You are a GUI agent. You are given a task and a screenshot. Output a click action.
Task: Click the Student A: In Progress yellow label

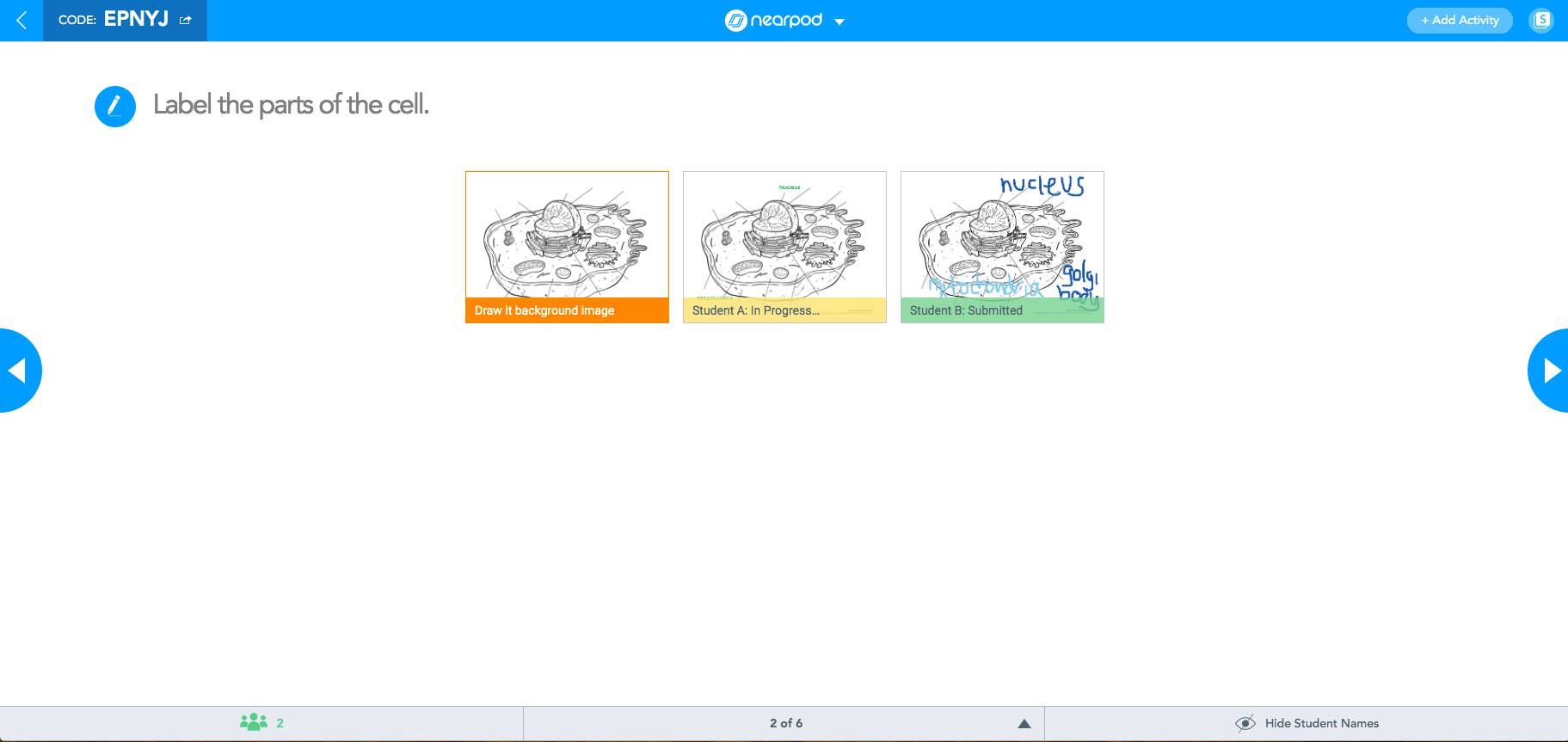[x=755, y=310]
